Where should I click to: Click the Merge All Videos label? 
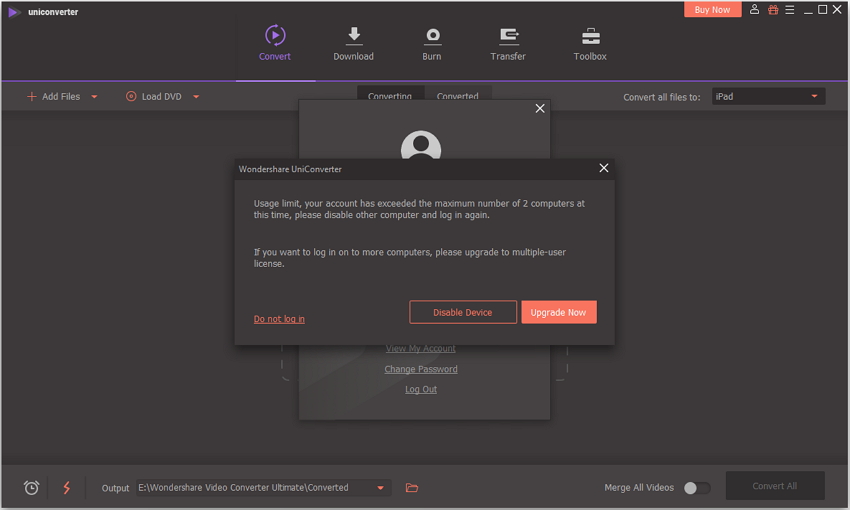pyautogui.click(x=639, y=487)
